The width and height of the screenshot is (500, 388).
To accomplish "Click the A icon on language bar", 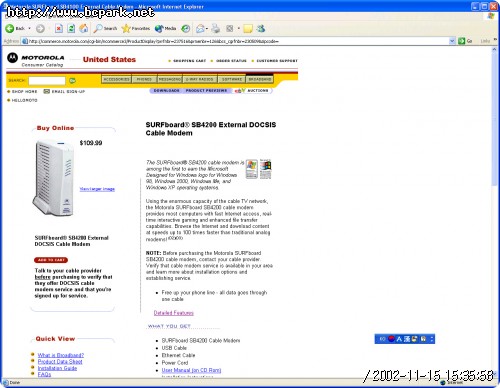I will 399,339.
